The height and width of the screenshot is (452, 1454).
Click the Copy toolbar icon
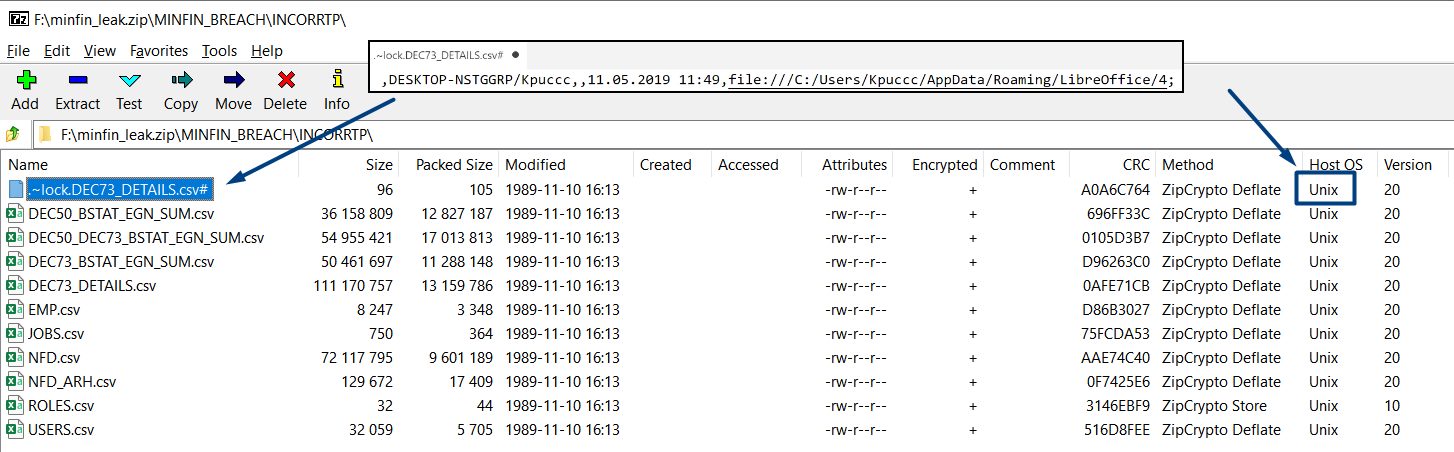(x=181, y=82)
